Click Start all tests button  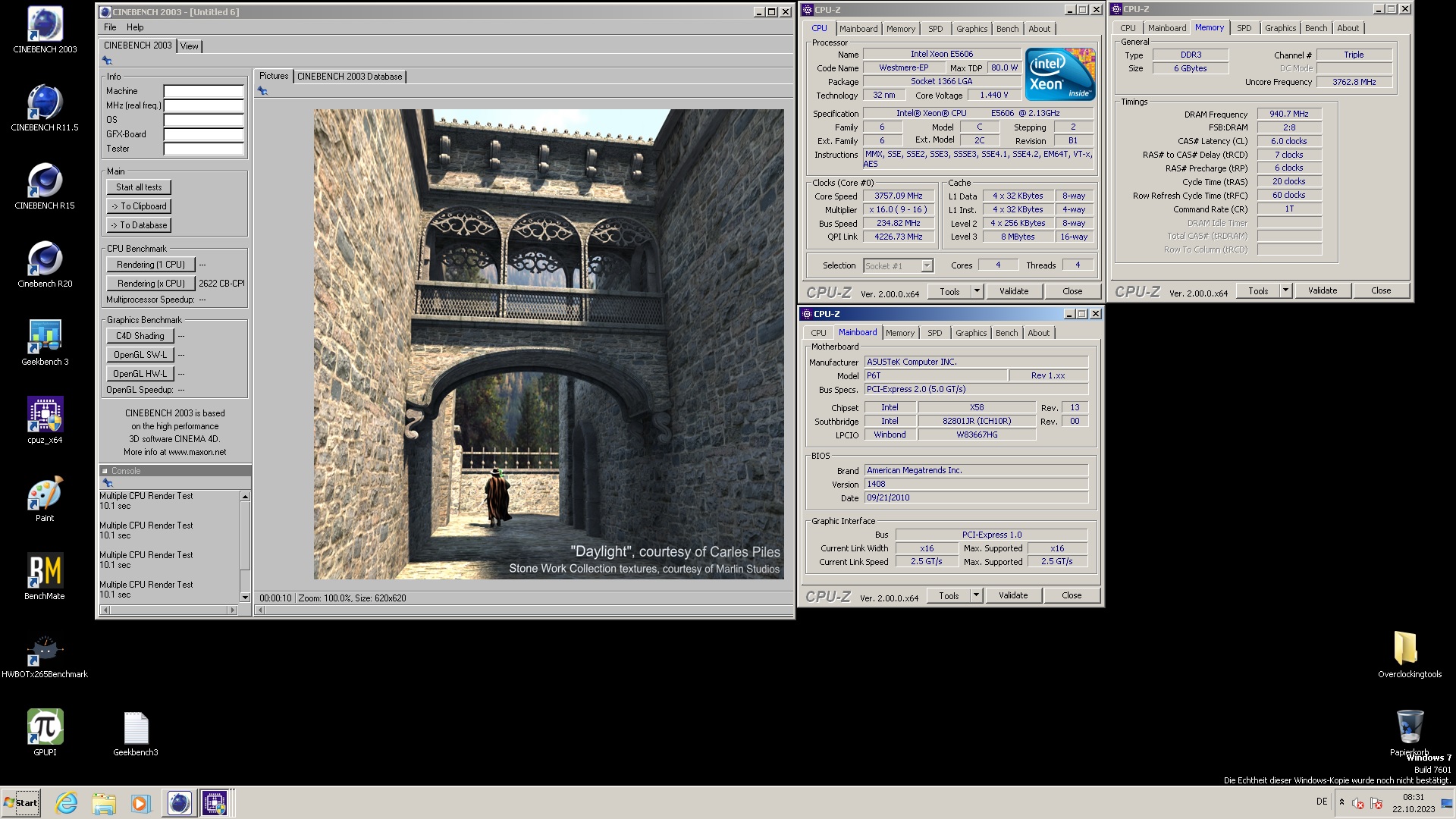(139, 187)
